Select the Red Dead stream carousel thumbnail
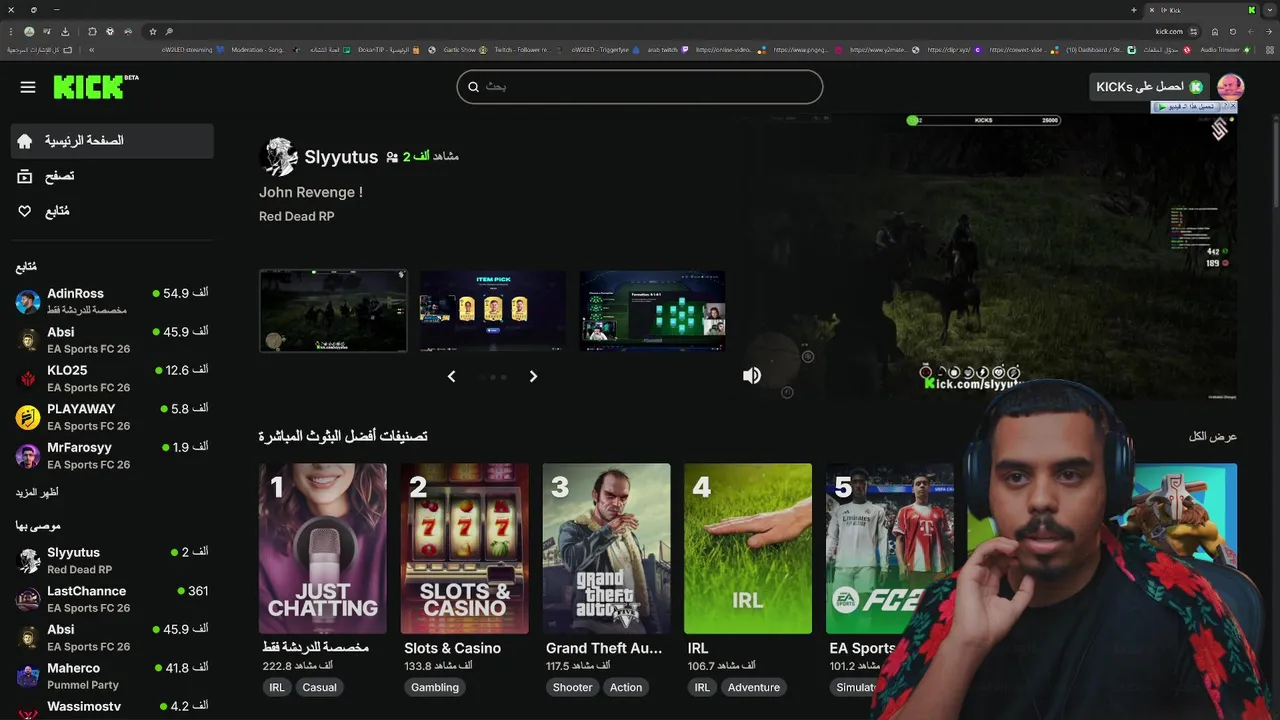 click(333, 310)
